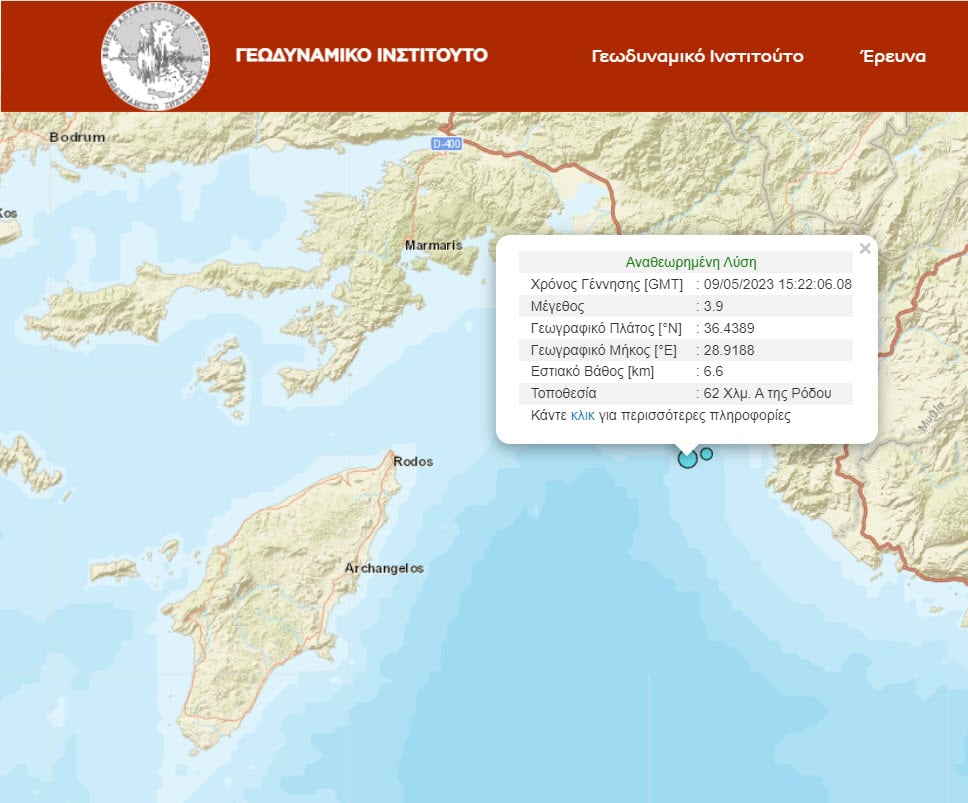Image resolution: width=968 pixels, height=803 pixels.
Task: Open the Γεωδυναμικό Ινστιτούτο menu item
Action: [x=698, y=56]
